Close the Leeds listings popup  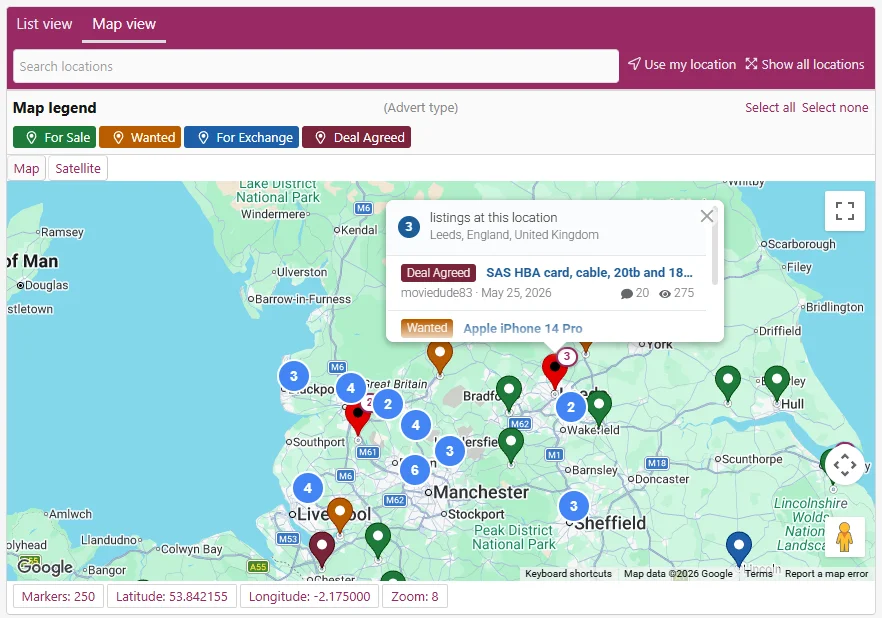(x=707, y=216)
